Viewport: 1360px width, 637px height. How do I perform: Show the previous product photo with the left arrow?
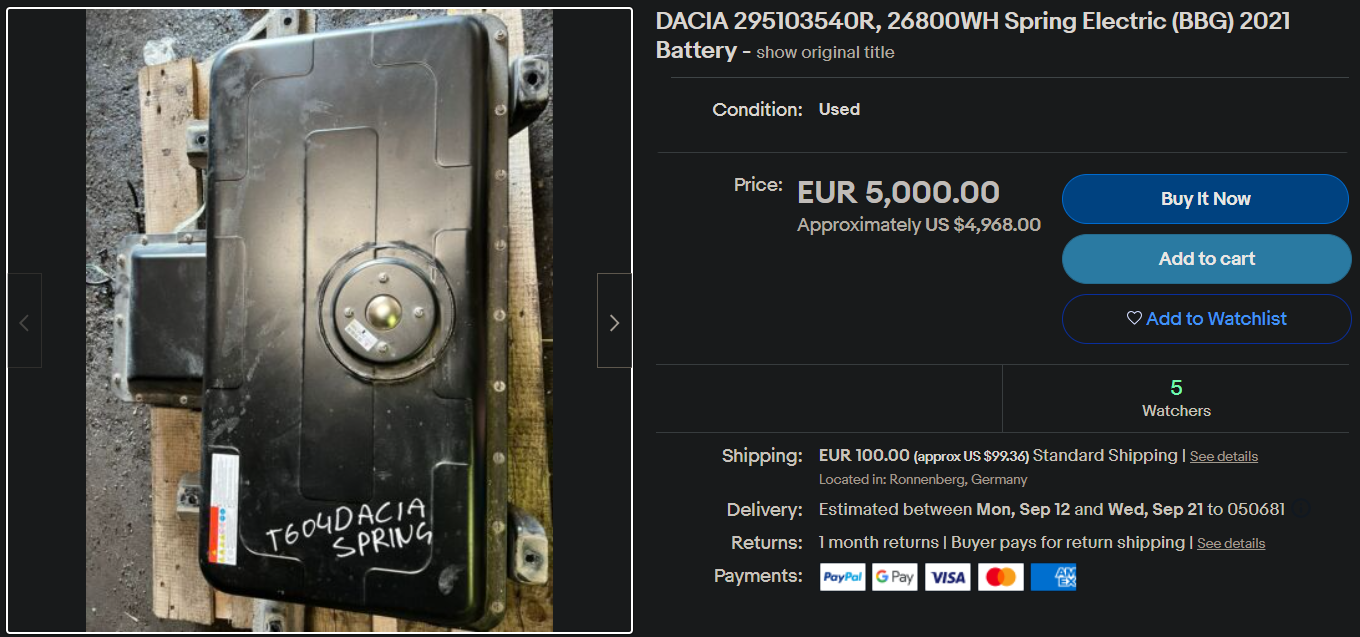[x=24, y=321]
